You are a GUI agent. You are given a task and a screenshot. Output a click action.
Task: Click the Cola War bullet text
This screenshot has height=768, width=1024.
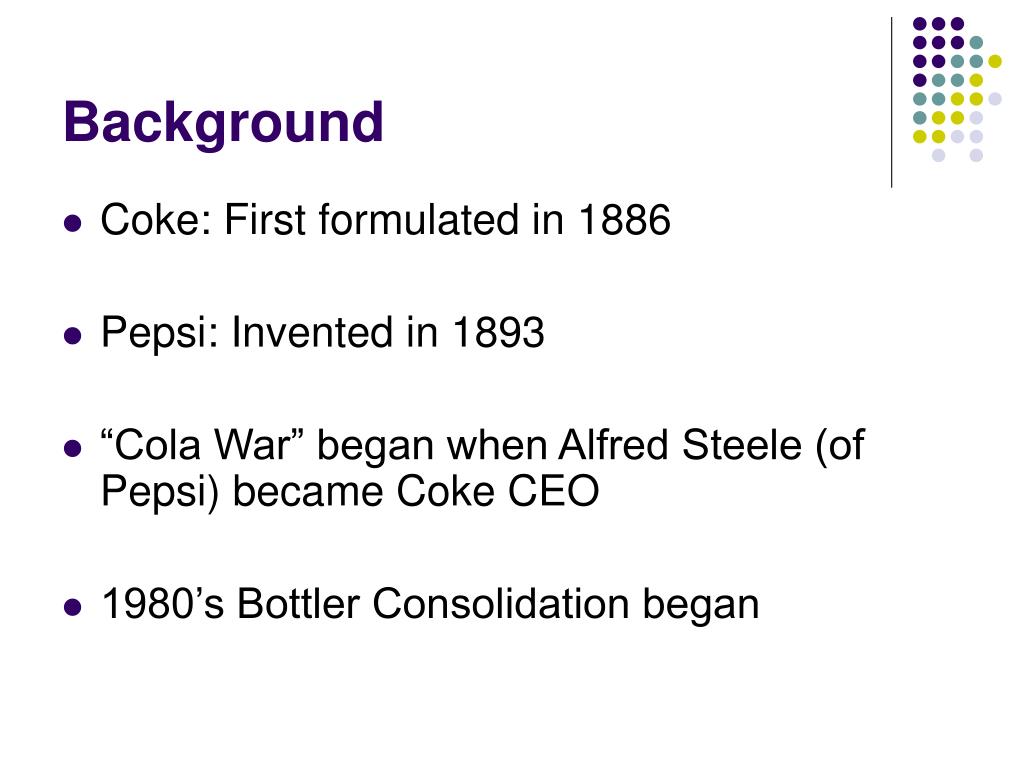tap(483, 468)
